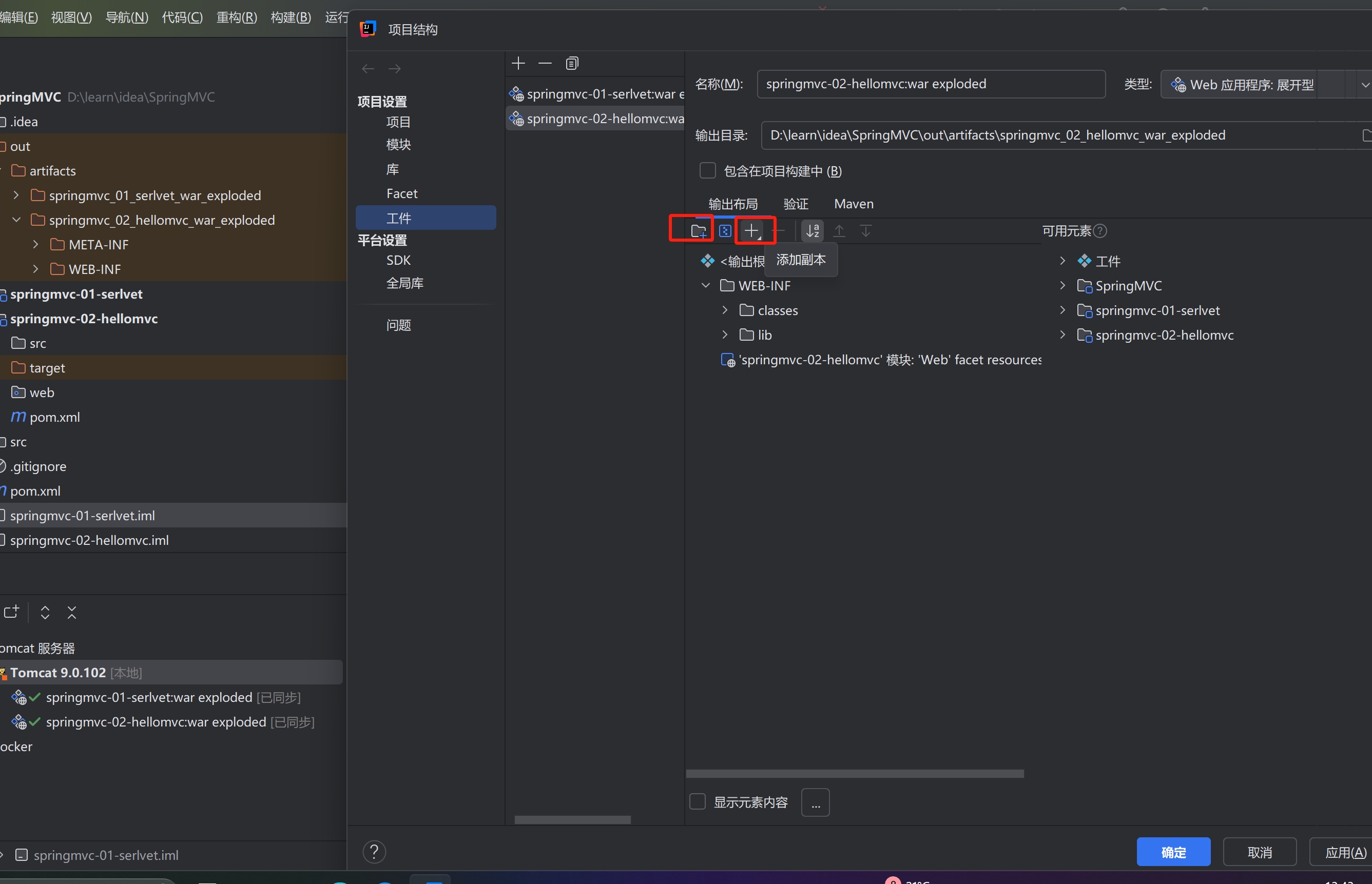Click the add artifact plus icon
The height and width of the screenshot is (884, 1372).
(x=518, y=63)
